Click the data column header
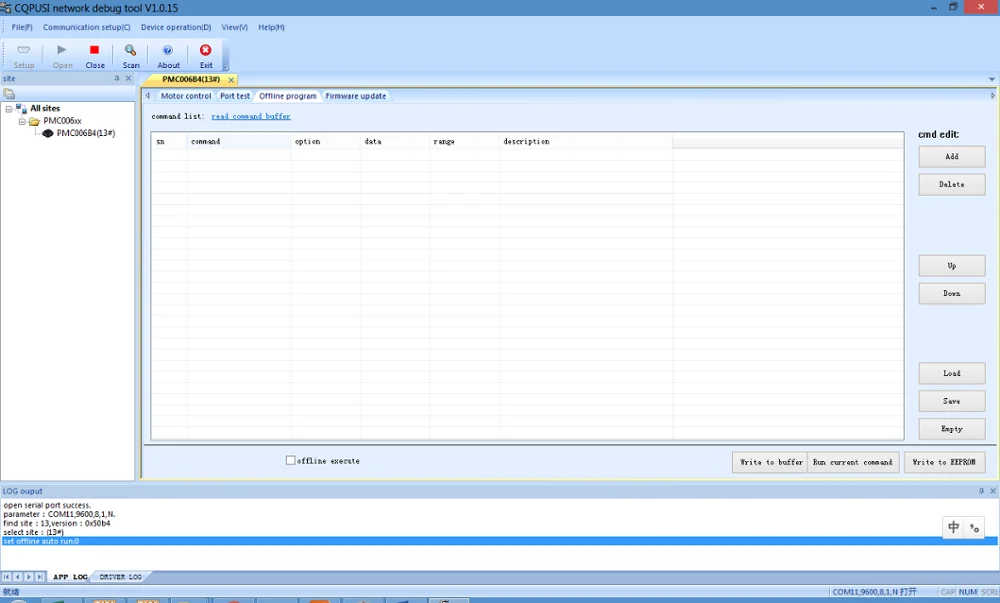This screenshot has width=1000, height=603. 395,142
